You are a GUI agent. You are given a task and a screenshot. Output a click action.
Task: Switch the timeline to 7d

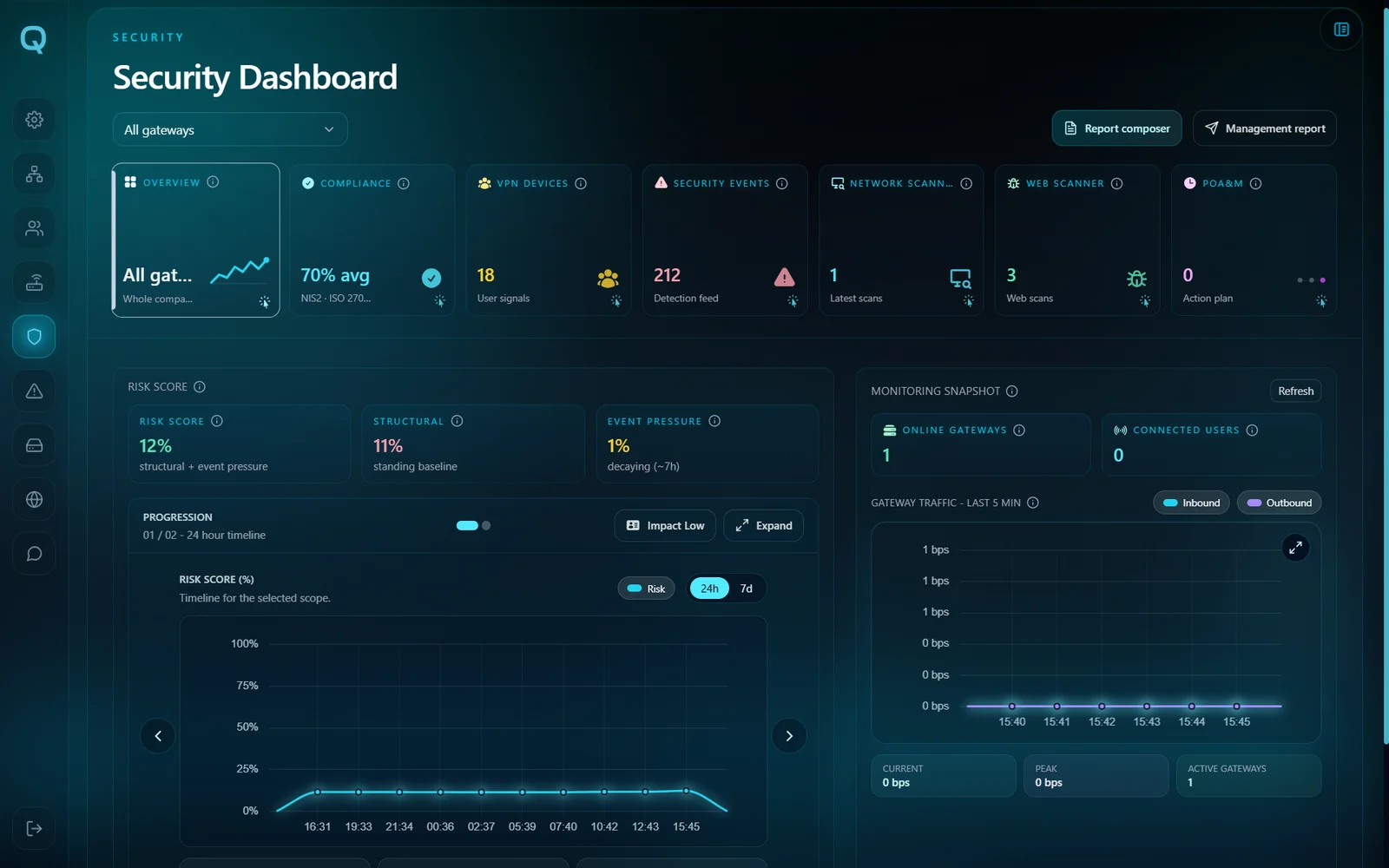(747, 589)
